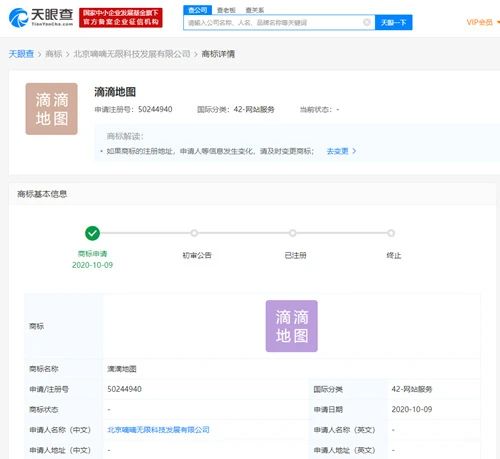Click the 商标详情 breadcrumb text

[218, 54]
